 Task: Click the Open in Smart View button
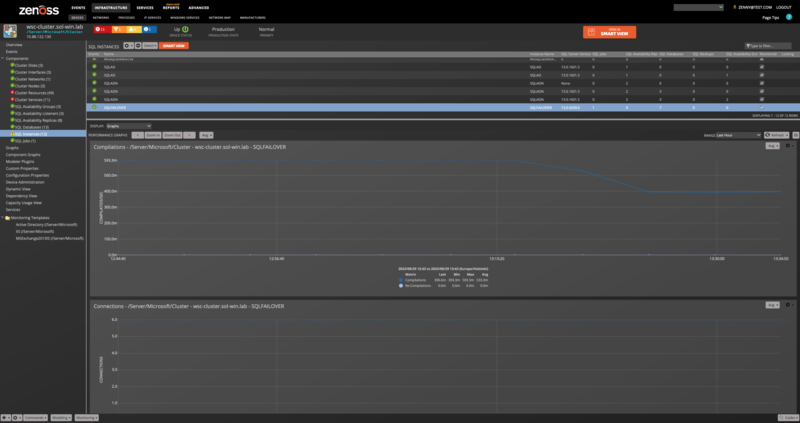pyautogui.click(x=609, y=32)
